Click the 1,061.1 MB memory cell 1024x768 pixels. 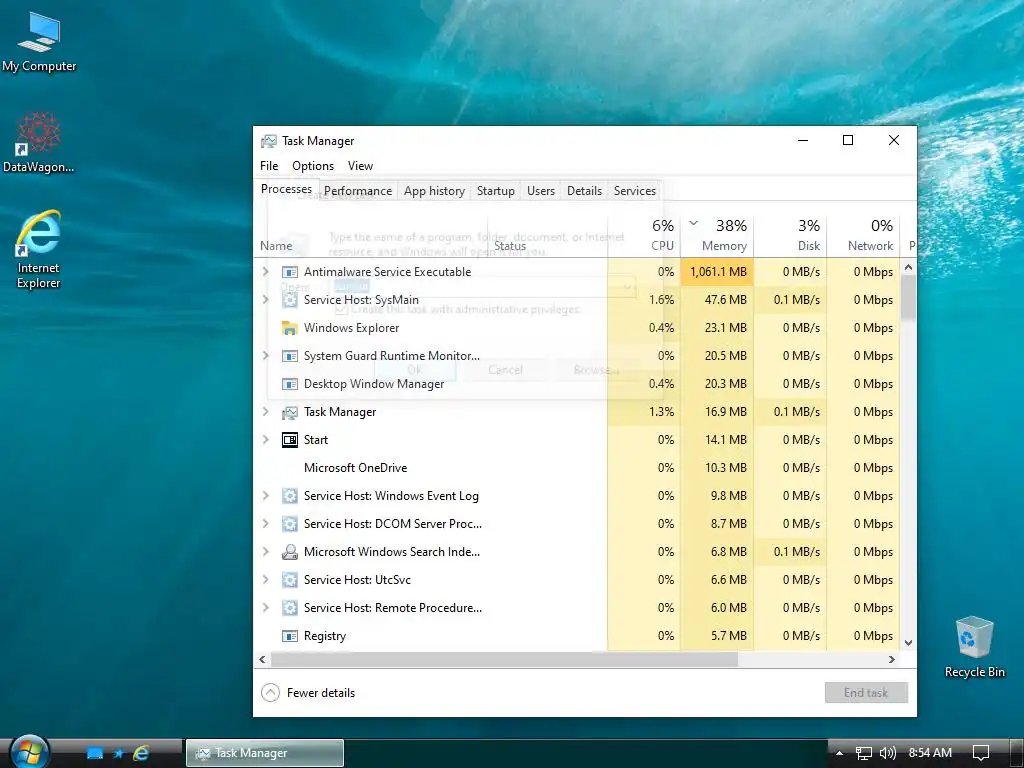(x=717, y=272)
